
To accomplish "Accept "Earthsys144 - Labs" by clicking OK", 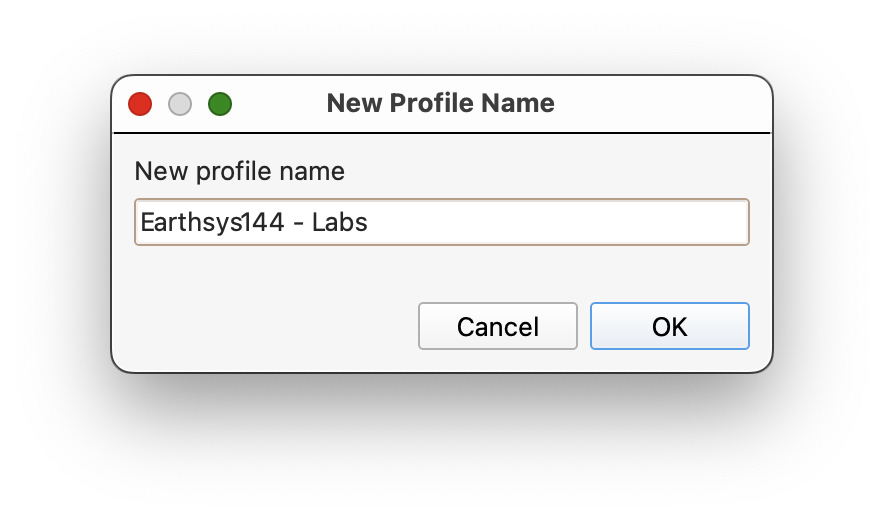I will point(669,326).
